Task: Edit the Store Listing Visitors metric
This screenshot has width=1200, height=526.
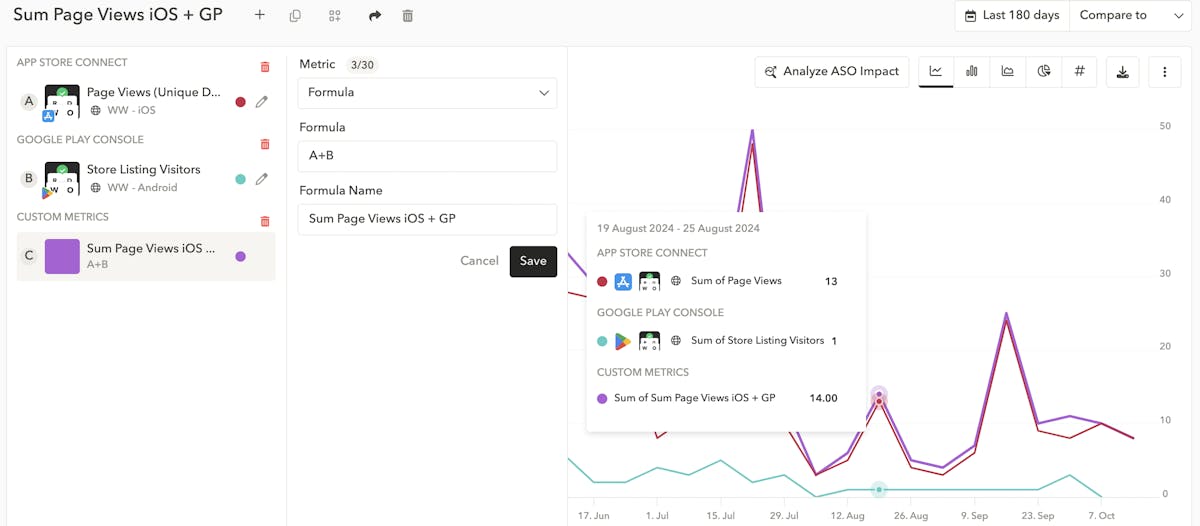Action: [262, 179]
